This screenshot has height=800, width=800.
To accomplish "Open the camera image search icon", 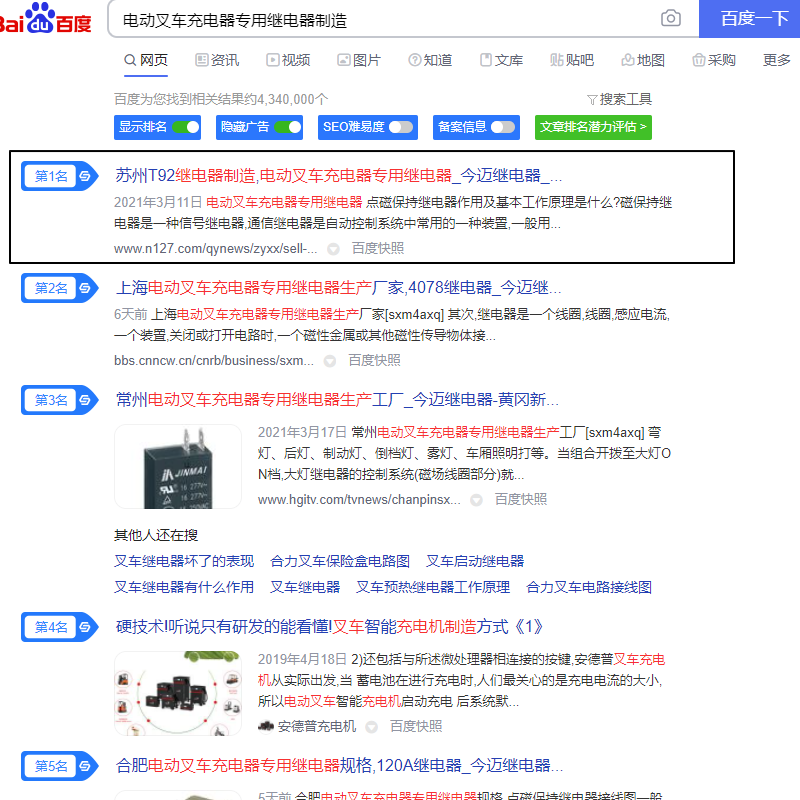I will [x=670, y=19].
